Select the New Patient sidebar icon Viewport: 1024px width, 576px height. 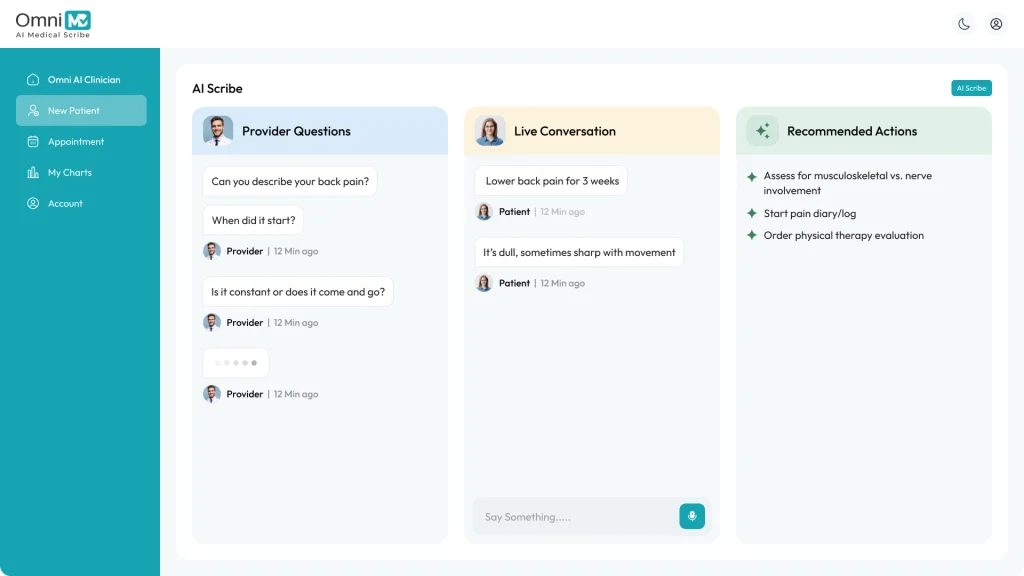tap(34, 110)
